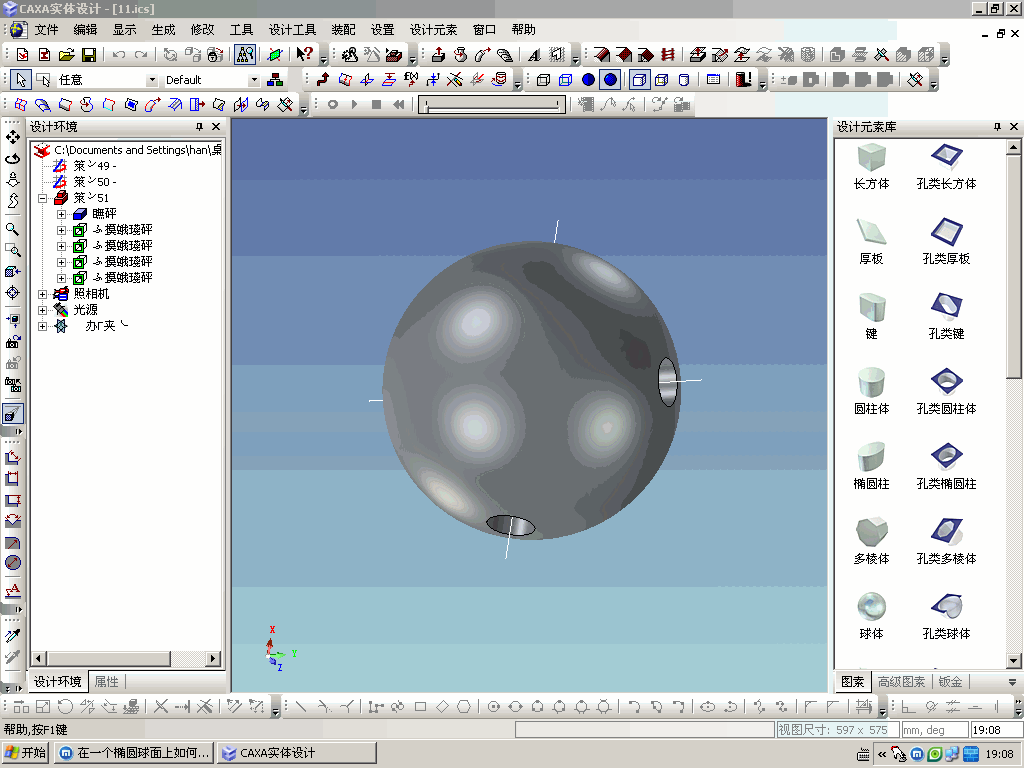Click the CAXA实体设计 taskbar button
This screenshot has width=1024, height=768.
tap(297, 753)
